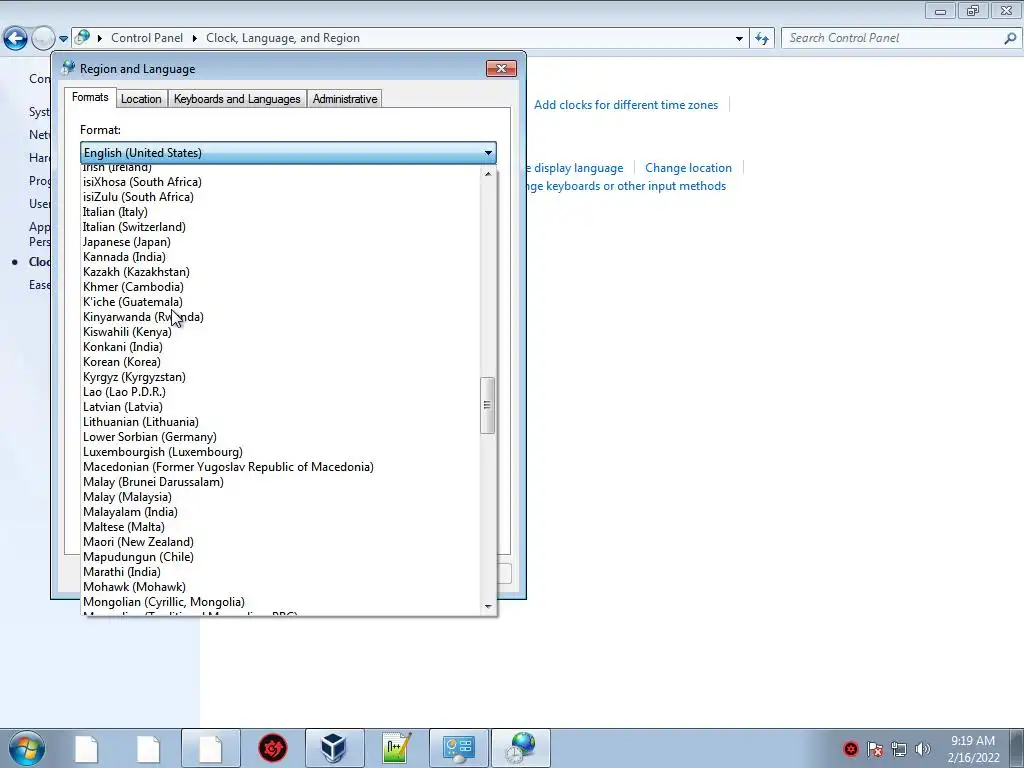
Task: Select Mapudungun (Chile) format
Action: coord(281,557)
